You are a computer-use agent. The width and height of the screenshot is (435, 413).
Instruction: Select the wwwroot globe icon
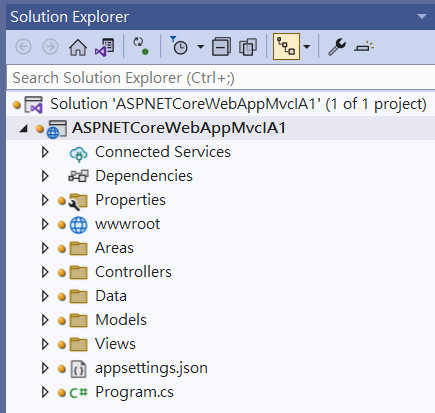coord(79,224)
